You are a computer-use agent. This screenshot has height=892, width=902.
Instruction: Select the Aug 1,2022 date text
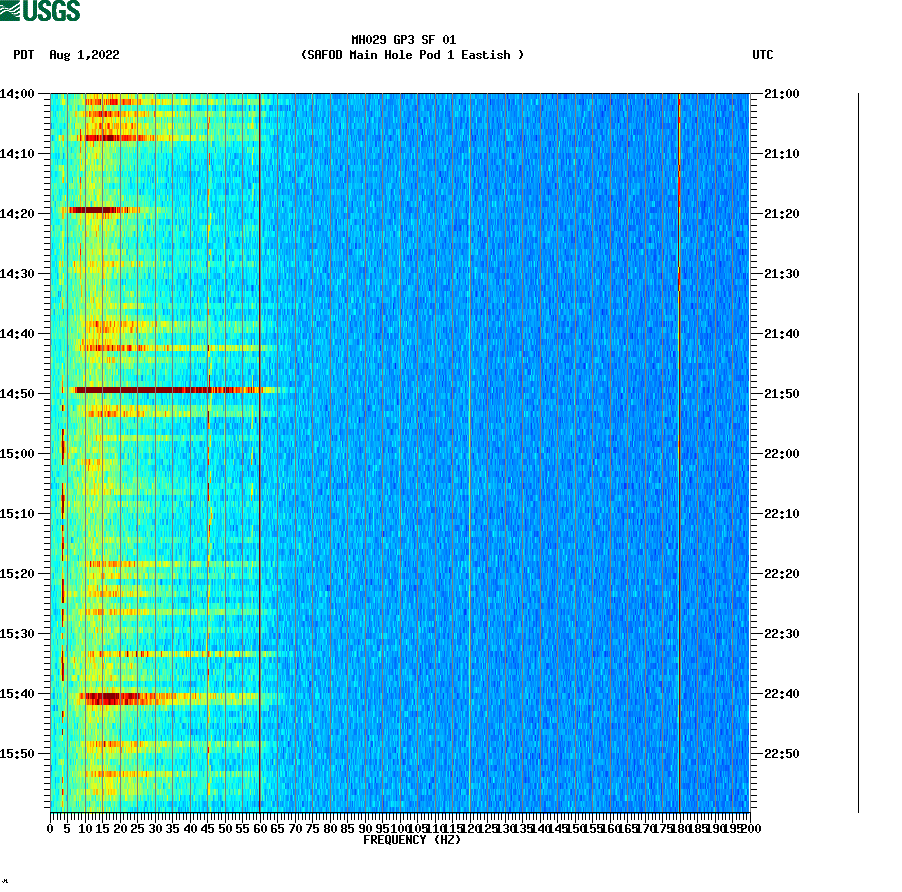pos(84,56)
